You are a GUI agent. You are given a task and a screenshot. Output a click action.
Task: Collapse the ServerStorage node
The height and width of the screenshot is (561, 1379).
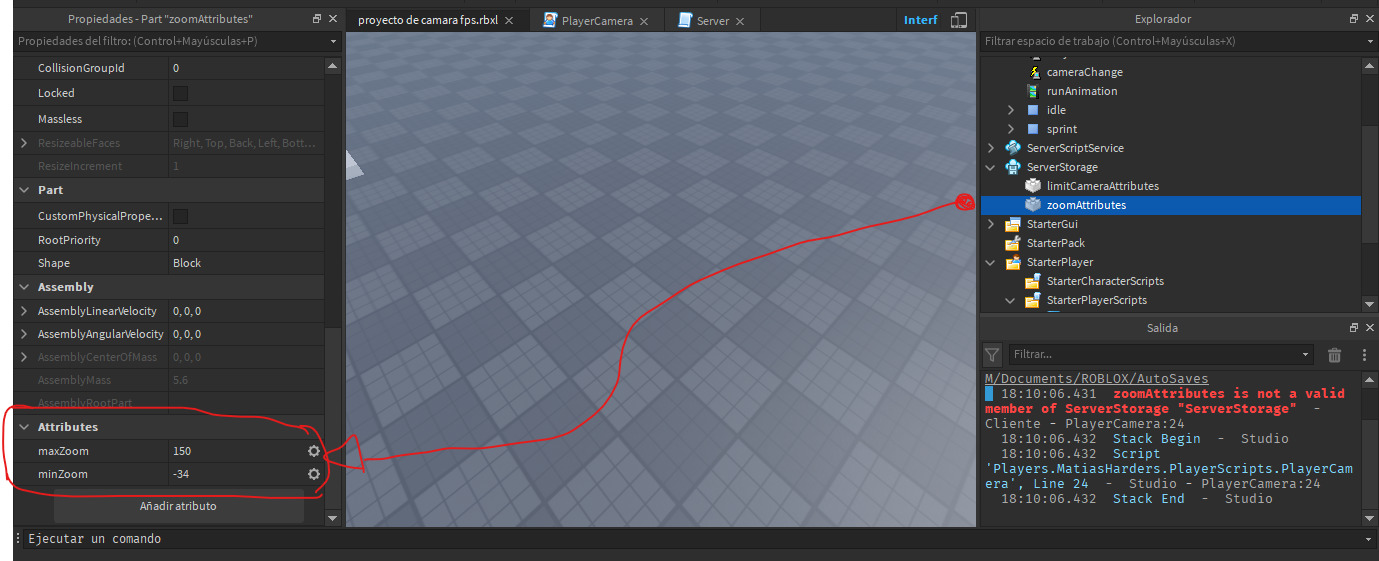coord(991,167)
